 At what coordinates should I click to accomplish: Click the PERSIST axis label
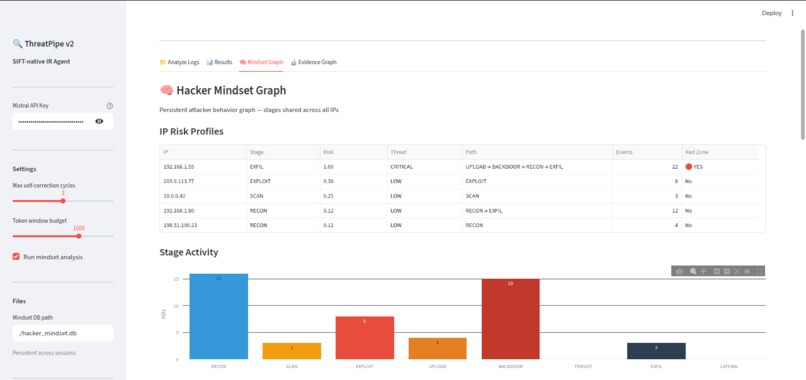[583, 367]
